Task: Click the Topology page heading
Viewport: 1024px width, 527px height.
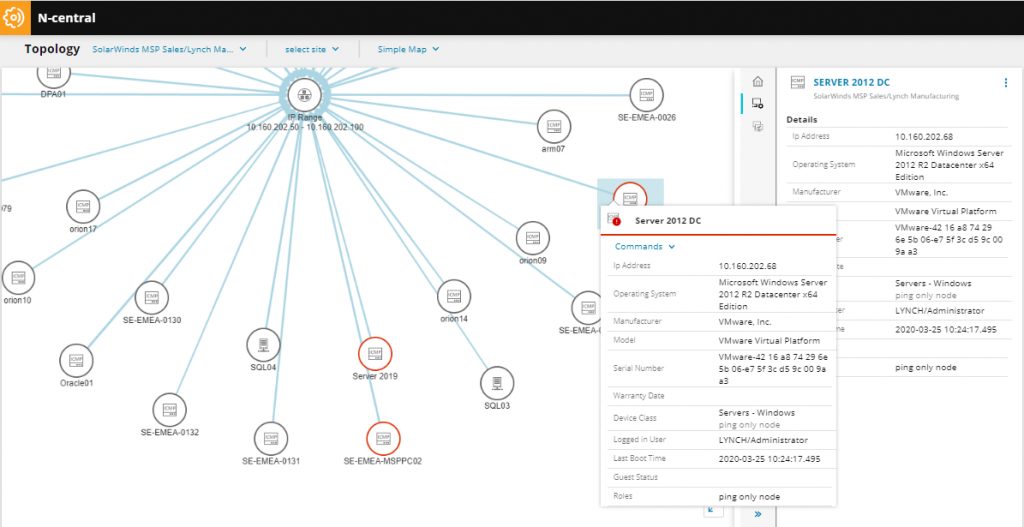Action: [52, 49]
